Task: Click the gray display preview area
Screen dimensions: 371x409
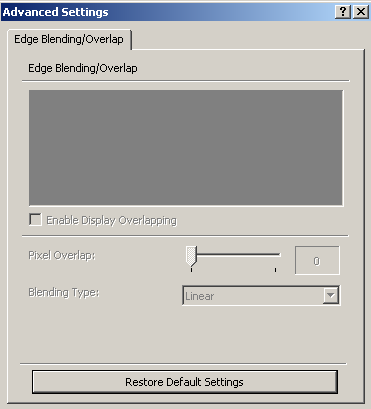Action: coord(186,148)
